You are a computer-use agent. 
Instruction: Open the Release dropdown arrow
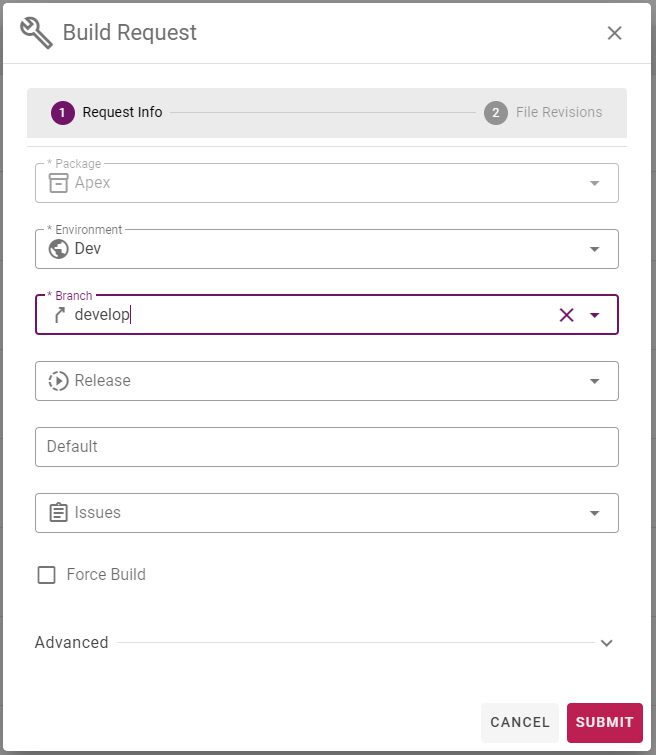point(595,381)
